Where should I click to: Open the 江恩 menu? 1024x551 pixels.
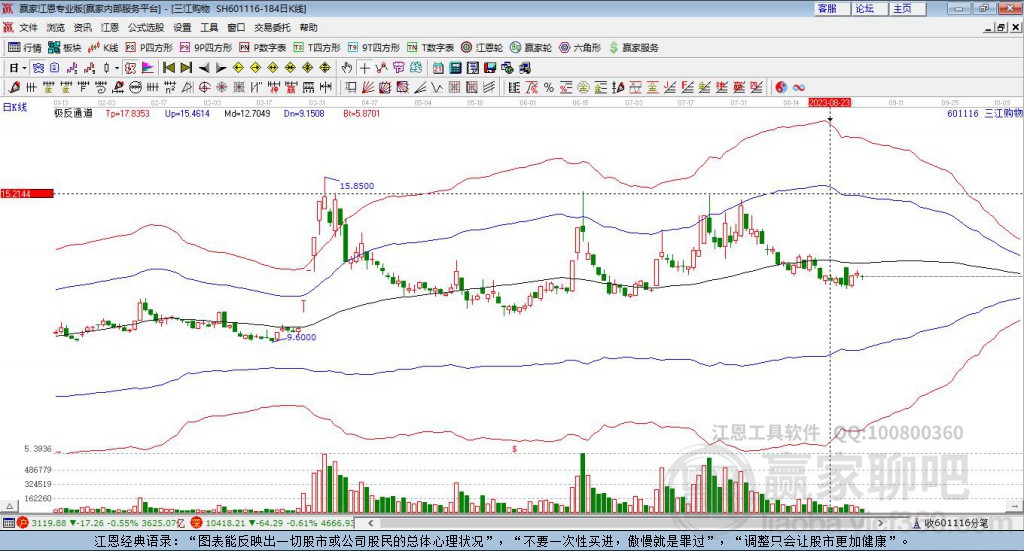(110, 27)
